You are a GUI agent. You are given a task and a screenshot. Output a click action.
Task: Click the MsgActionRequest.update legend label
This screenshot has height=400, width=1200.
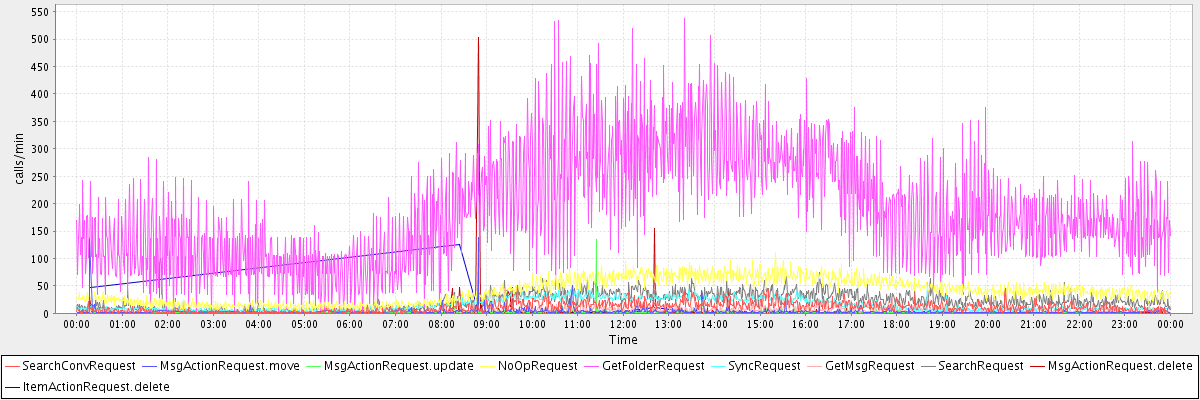pos(398,366)
